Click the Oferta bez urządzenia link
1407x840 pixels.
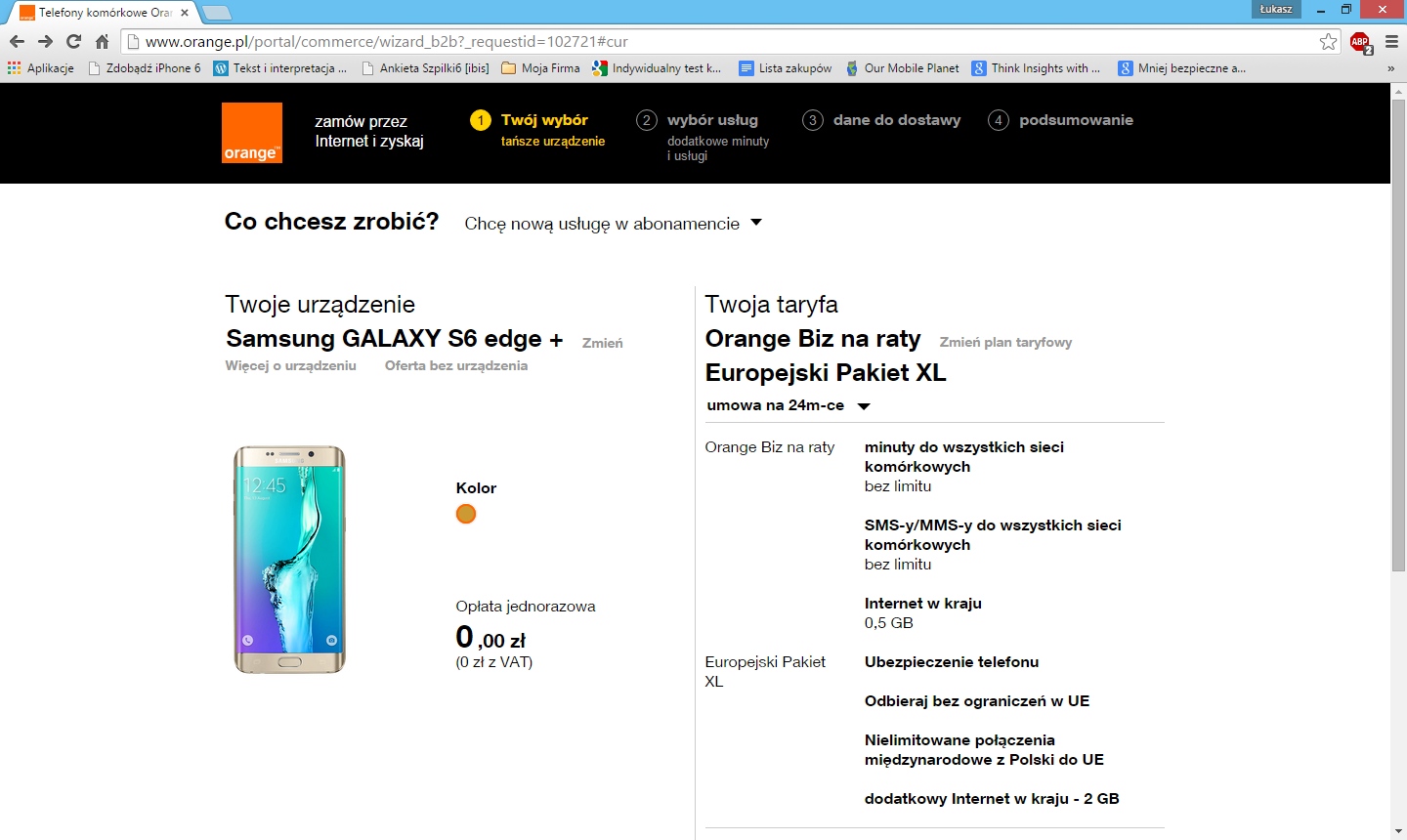coord(456,365)
